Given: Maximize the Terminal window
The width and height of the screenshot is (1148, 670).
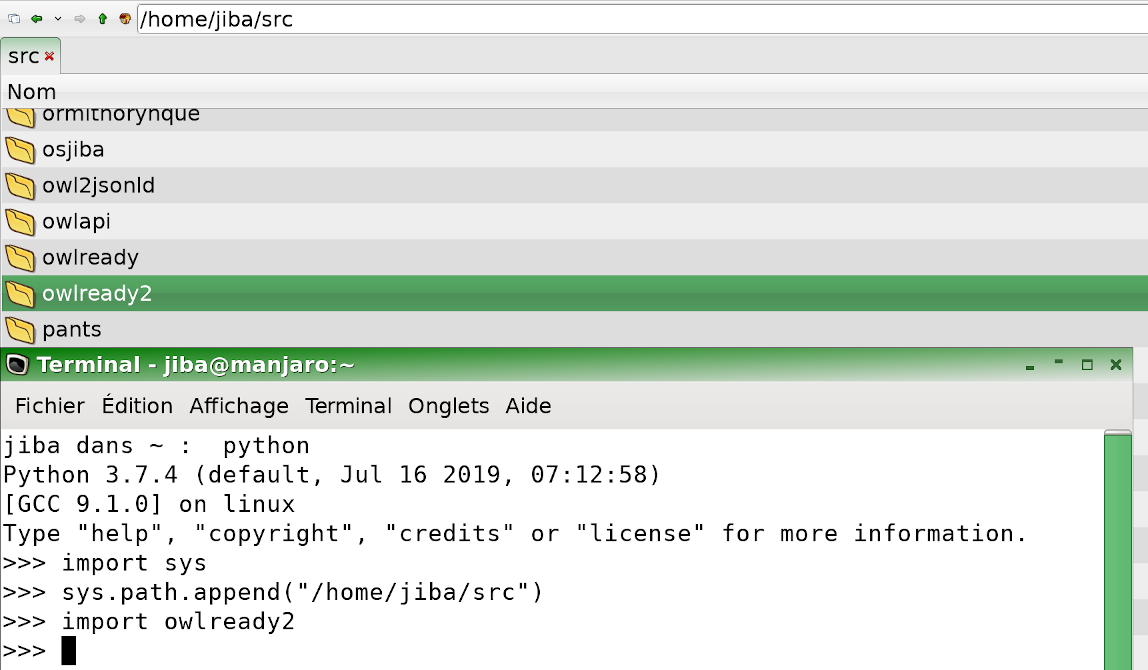Looking at the screenshot, I should pyautogui.click(x=1087, y=365).
